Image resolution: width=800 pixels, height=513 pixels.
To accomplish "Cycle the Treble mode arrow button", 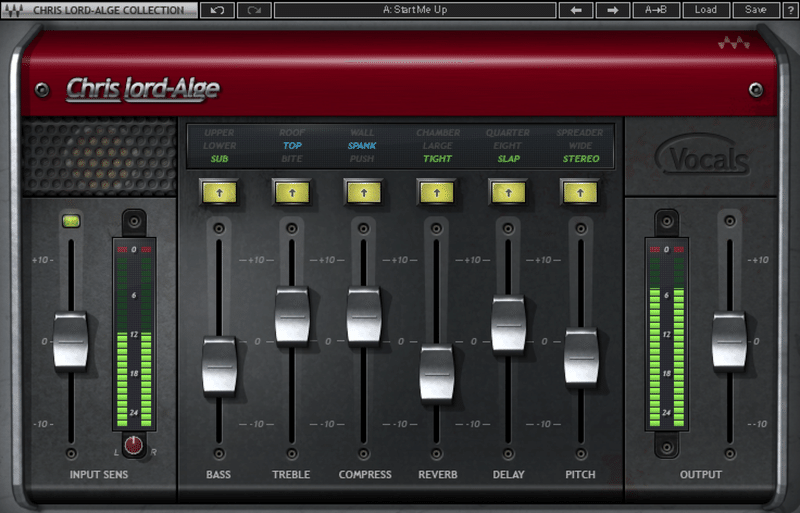I will 292,193.
